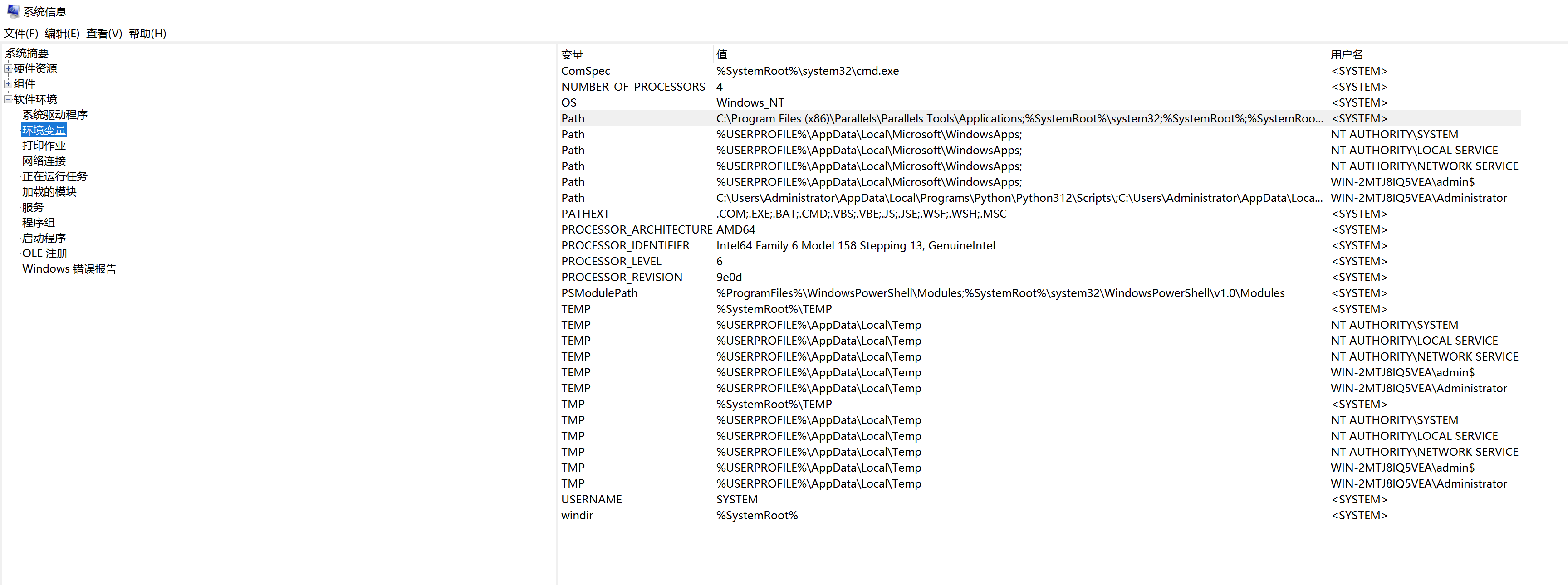Select 网络连接 in the tree
1568x585 pixels.
click(x=44, y=161)
